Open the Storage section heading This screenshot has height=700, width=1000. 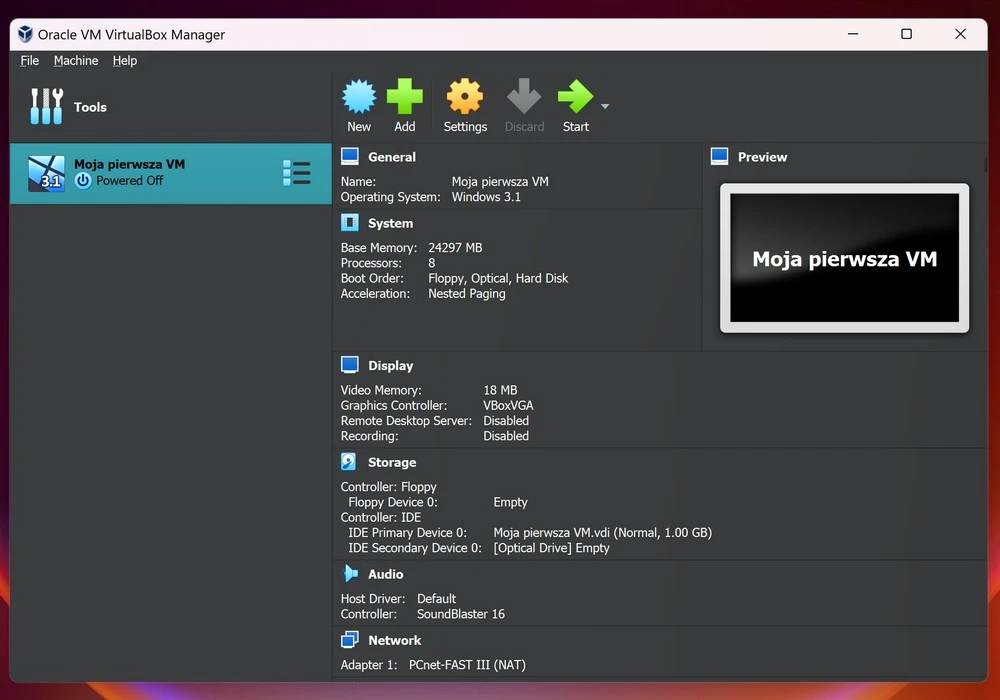(392, 462)
